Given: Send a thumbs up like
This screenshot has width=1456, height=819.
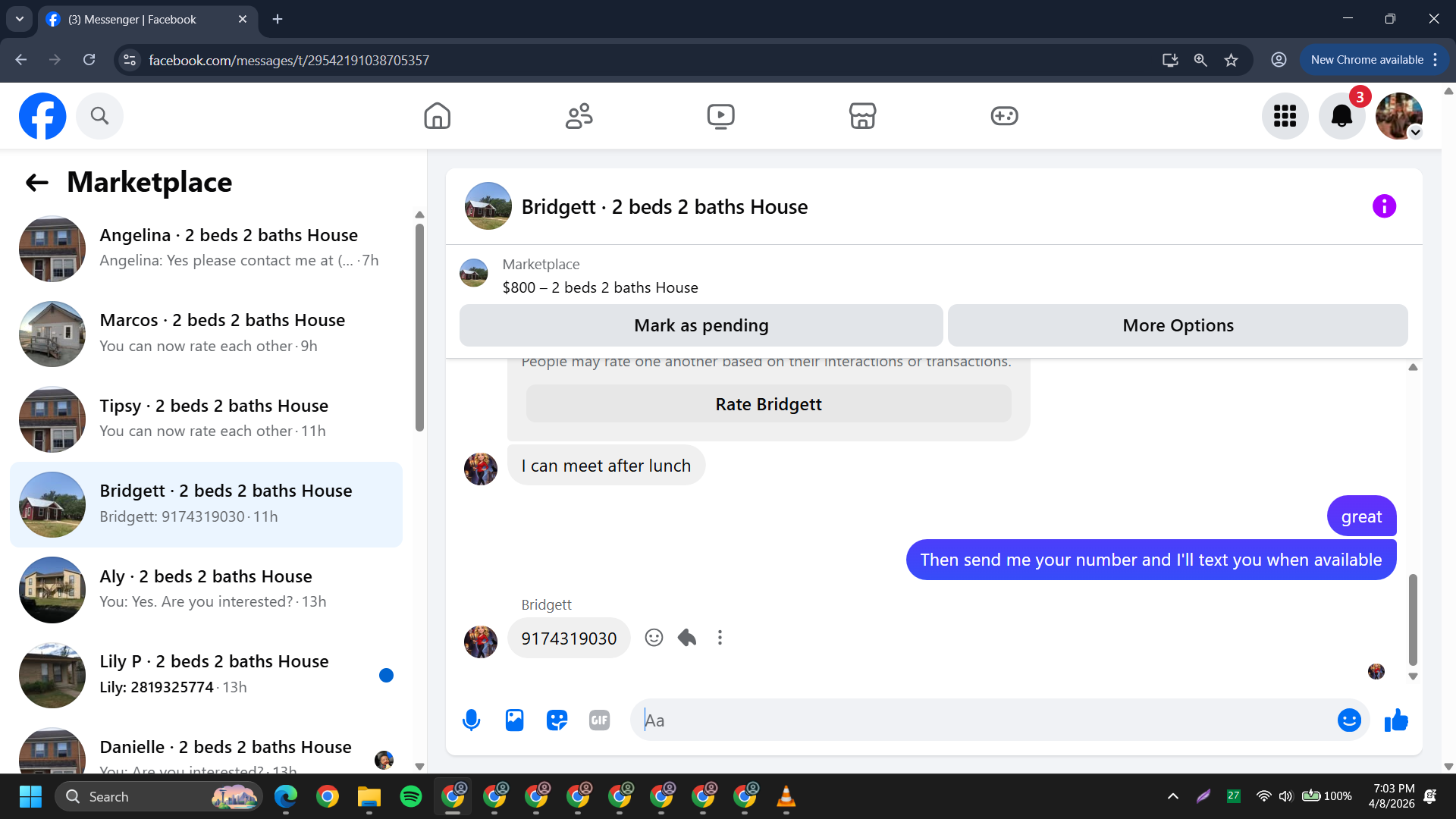Looking at the screenshot, I should 1396,720.
